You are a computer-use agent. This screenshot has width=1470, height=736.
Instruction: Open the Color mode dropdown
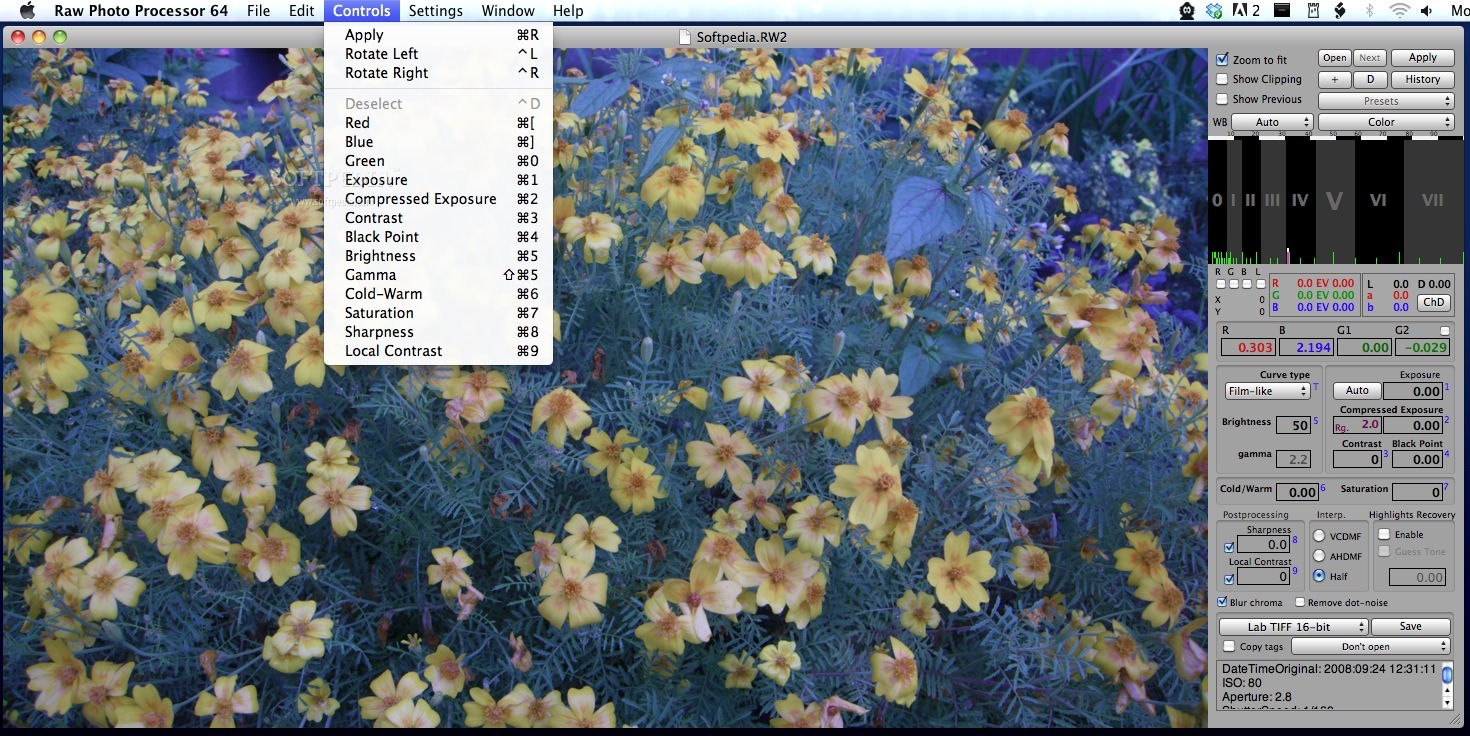[x=1385, y=122]
